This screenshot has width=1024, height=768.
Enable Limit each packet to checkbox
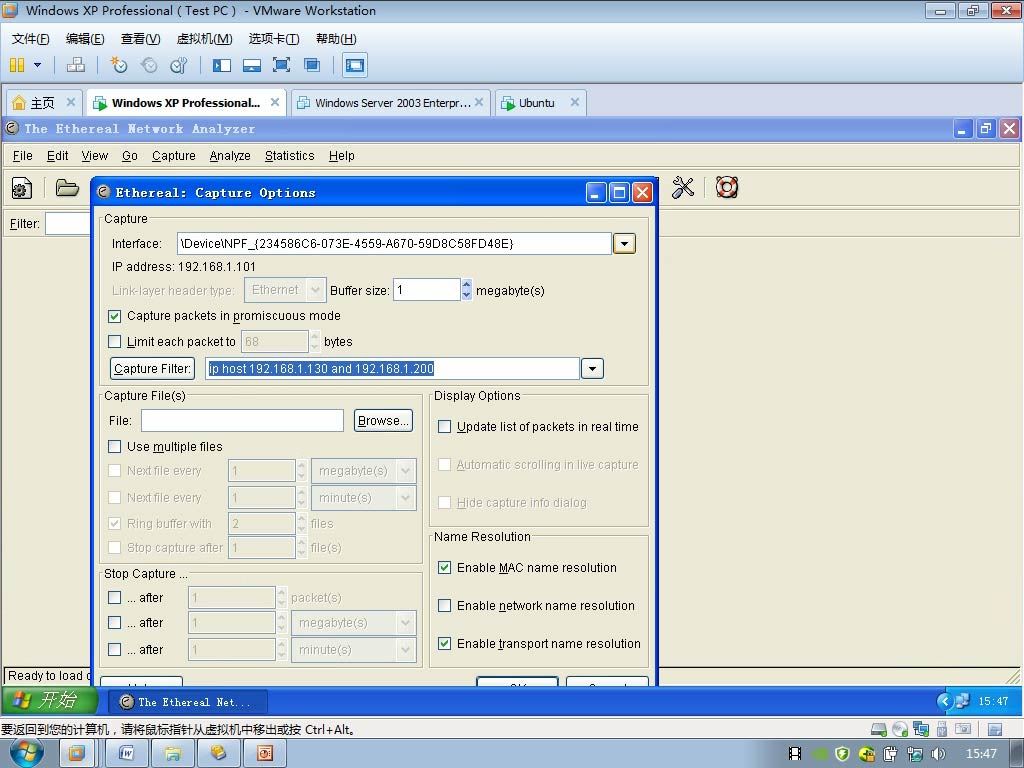[115, 342]
